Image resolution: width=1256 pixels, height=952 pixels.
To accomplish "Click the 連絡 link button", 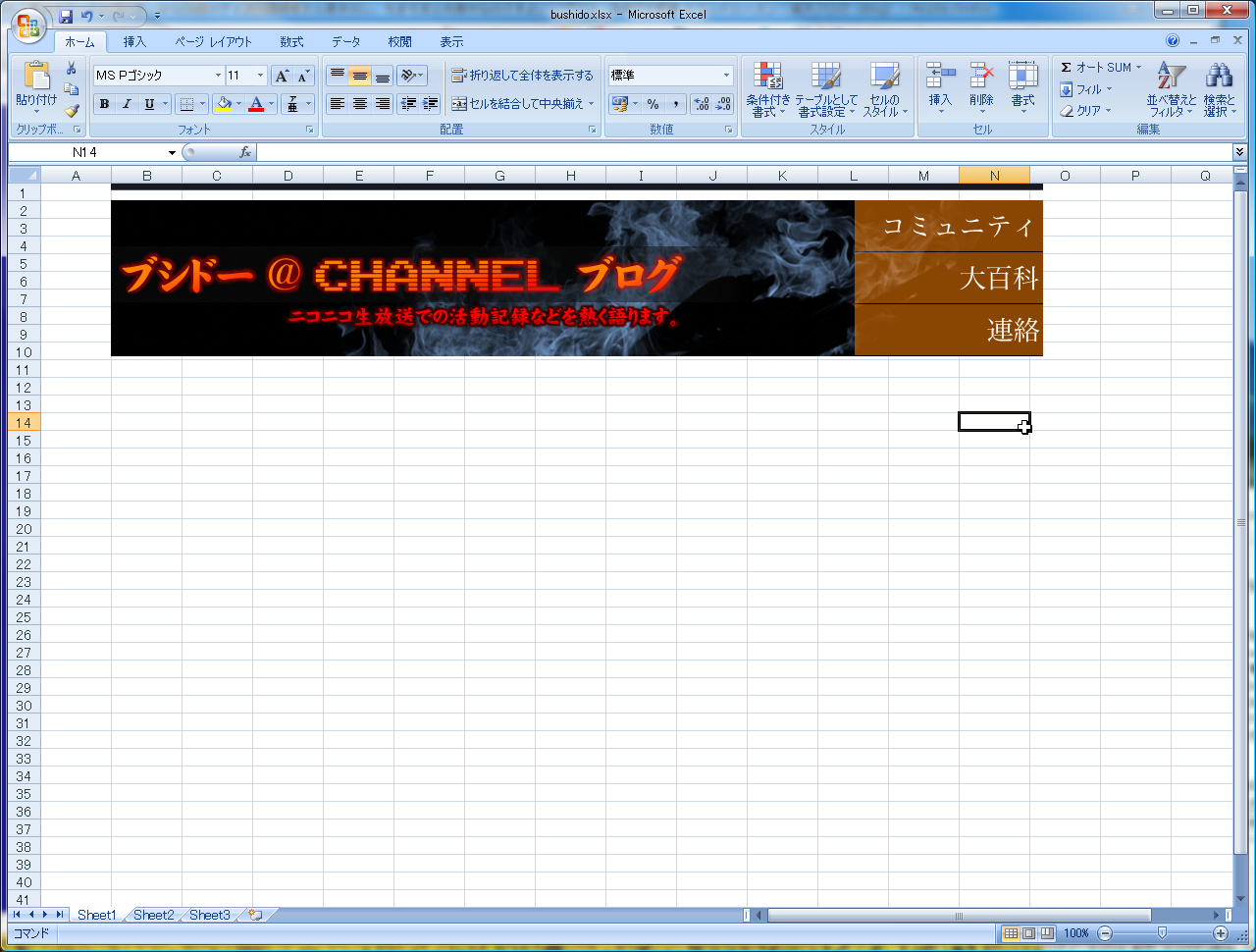I will coord(949,330).
